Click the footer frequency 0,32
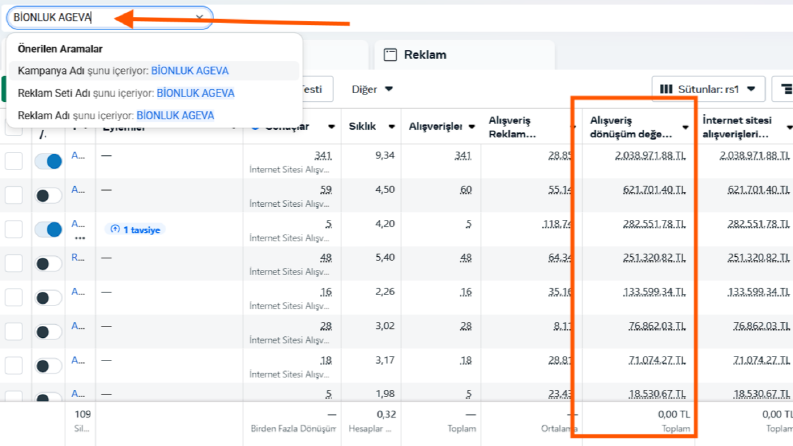793x446 pixels. pos(386,414)
